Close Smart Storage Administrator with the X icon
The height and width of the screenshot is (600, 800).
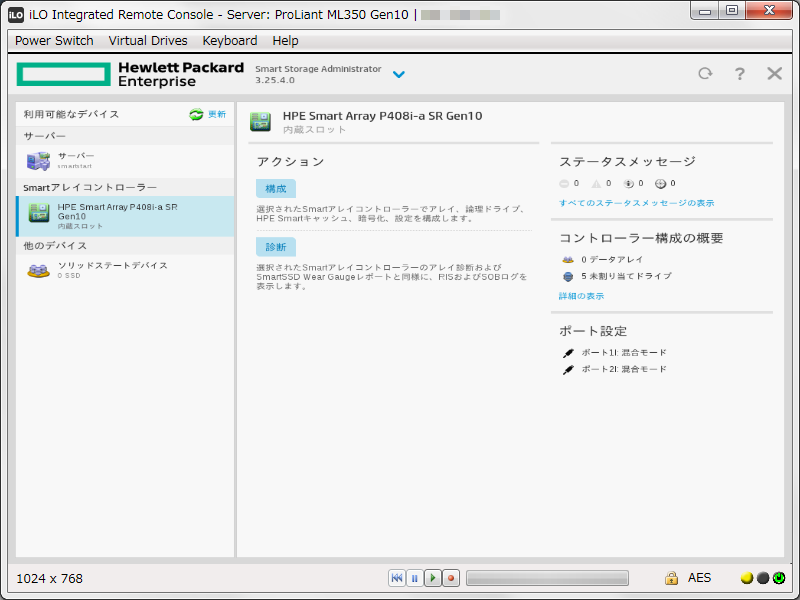pyautogui.click(x=774, y=73)
